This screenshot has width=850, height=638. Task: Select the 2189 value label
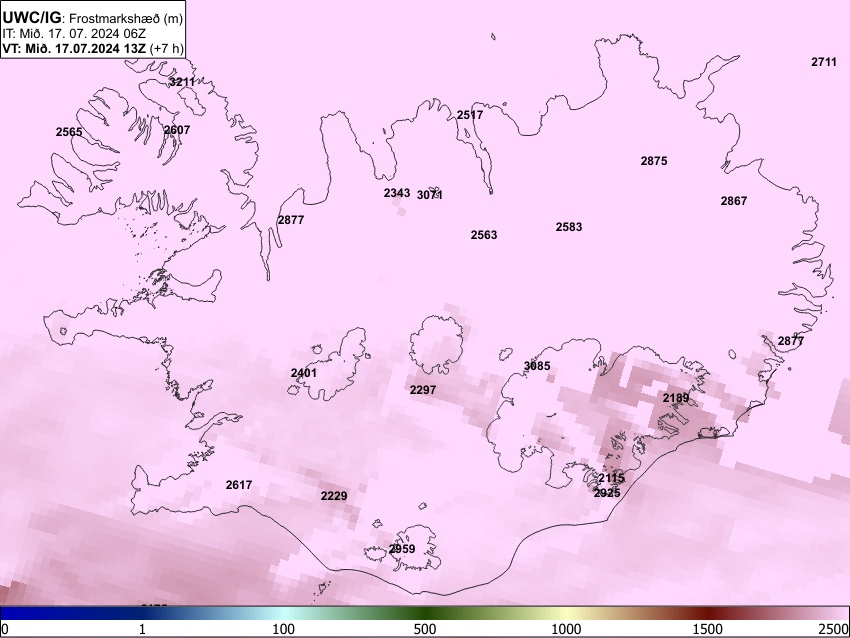click(x=676, y=398)
